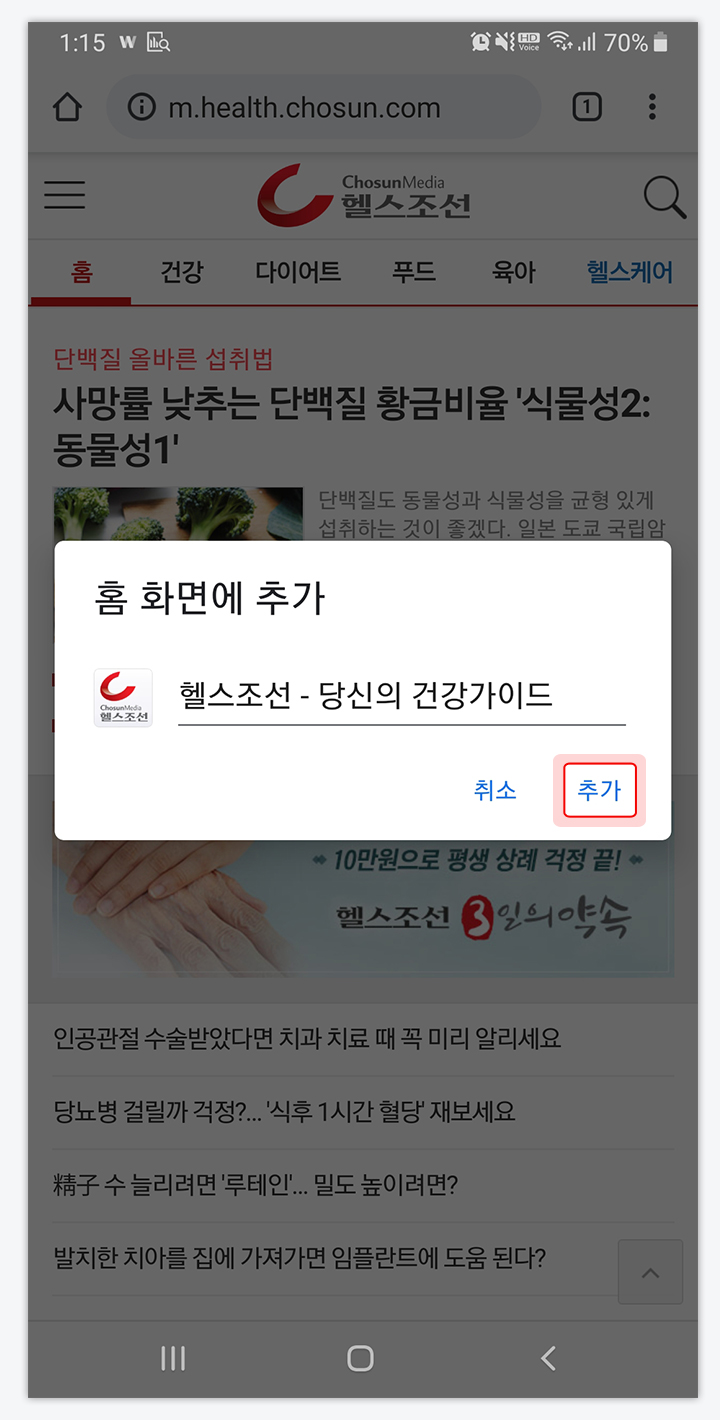Dismiss dialog with 취소 button
The image size is (720, 1420).
point(495,790)
